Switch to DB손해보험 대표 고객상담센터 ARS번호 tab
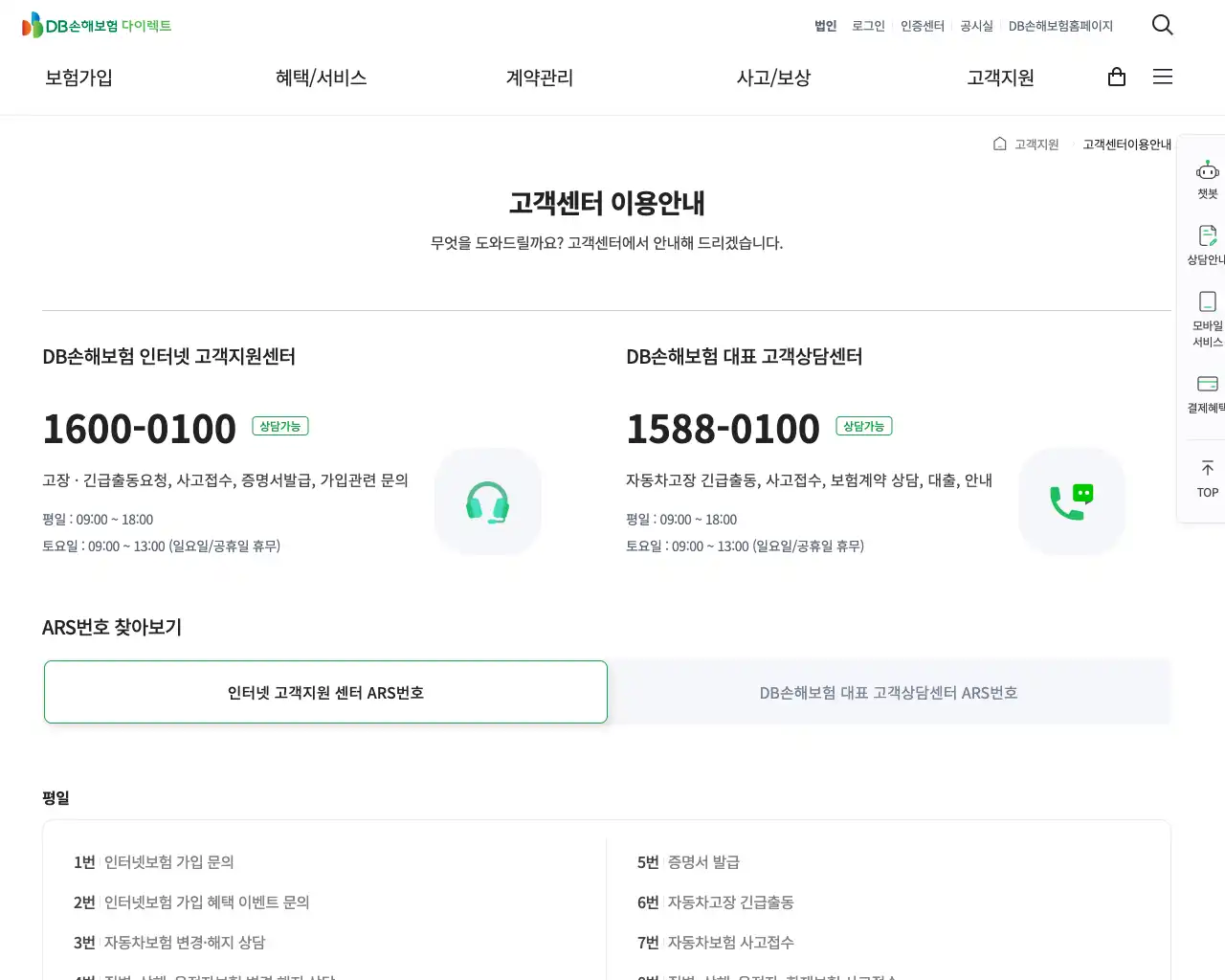The image size is (1225, 980). tap(888, 692)
